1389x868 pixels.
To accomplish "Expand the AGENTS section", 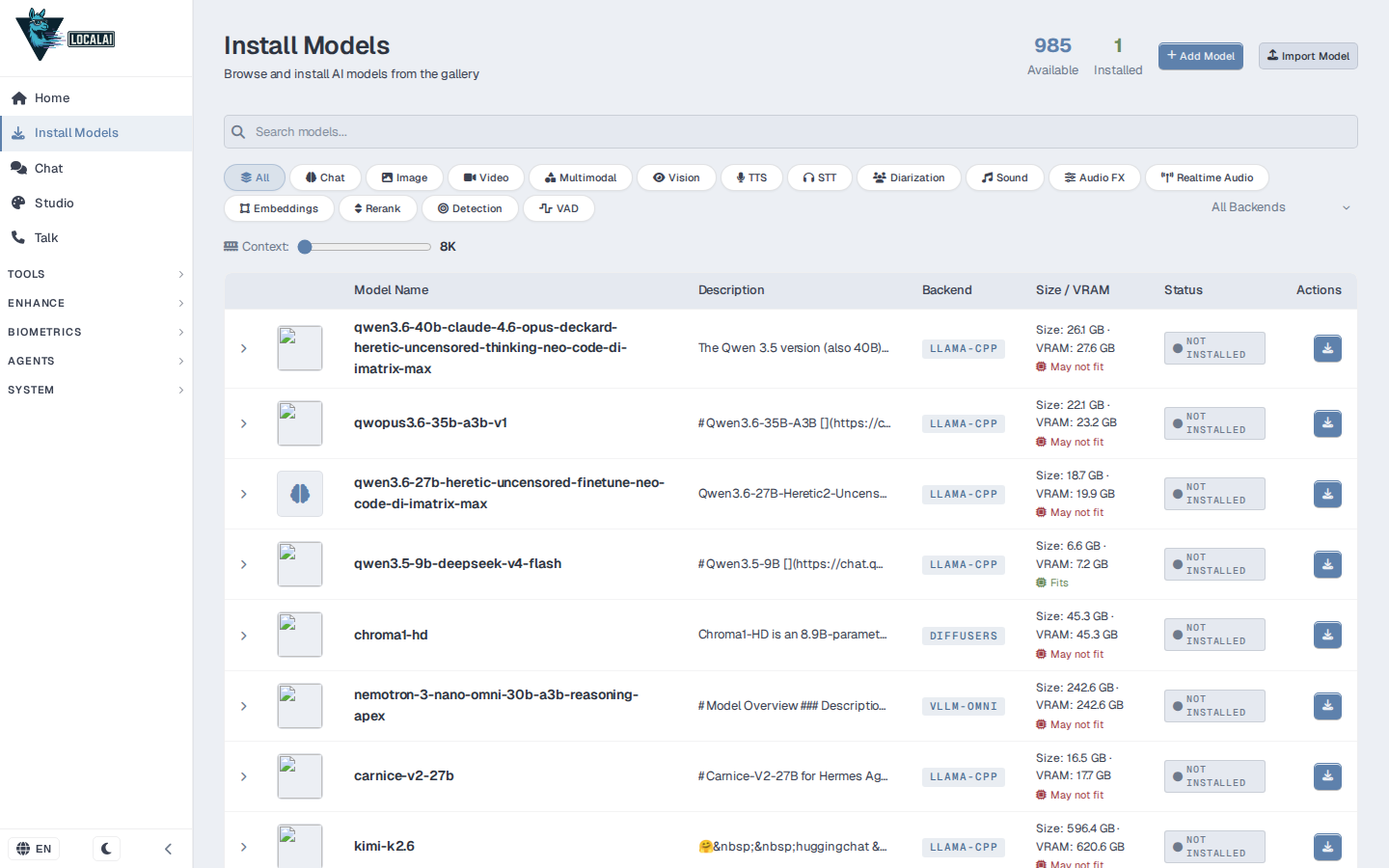I will point(96,361).
